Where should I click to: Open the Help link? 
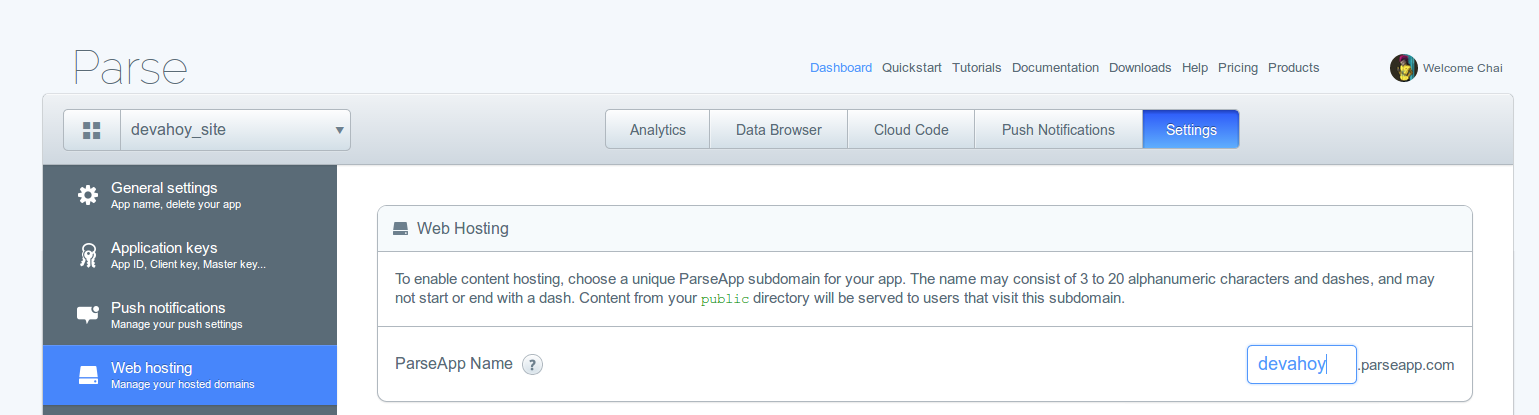click(x=1195, y=68)
